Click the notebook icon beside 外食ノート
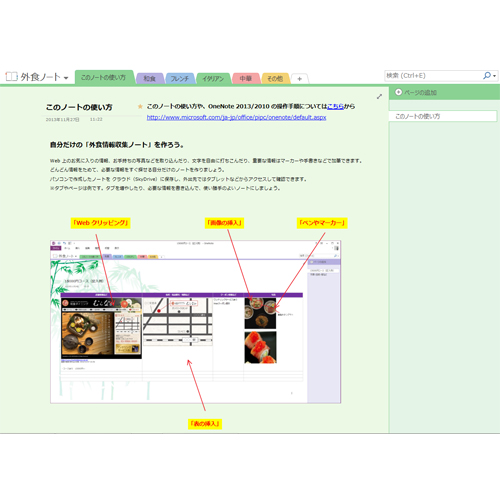The width and height of the screenshot is (500, 500). pyautogui.click(x=11, y=77)
